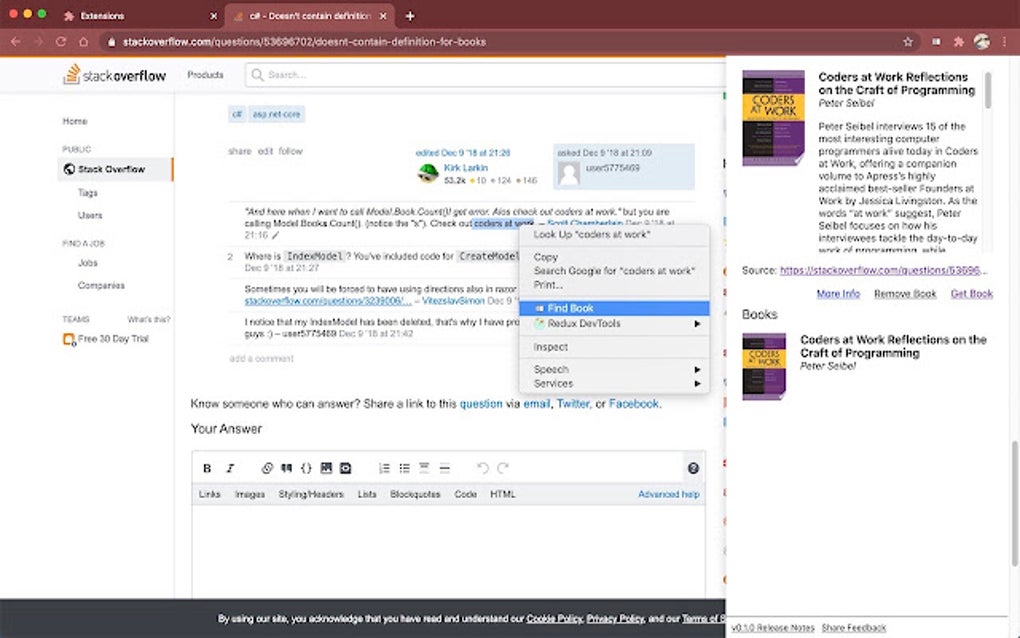Viewport: 1020px width, 638px height.
Task: Apply a bulleted list in the answer editor
Action: tap(405, 468)
